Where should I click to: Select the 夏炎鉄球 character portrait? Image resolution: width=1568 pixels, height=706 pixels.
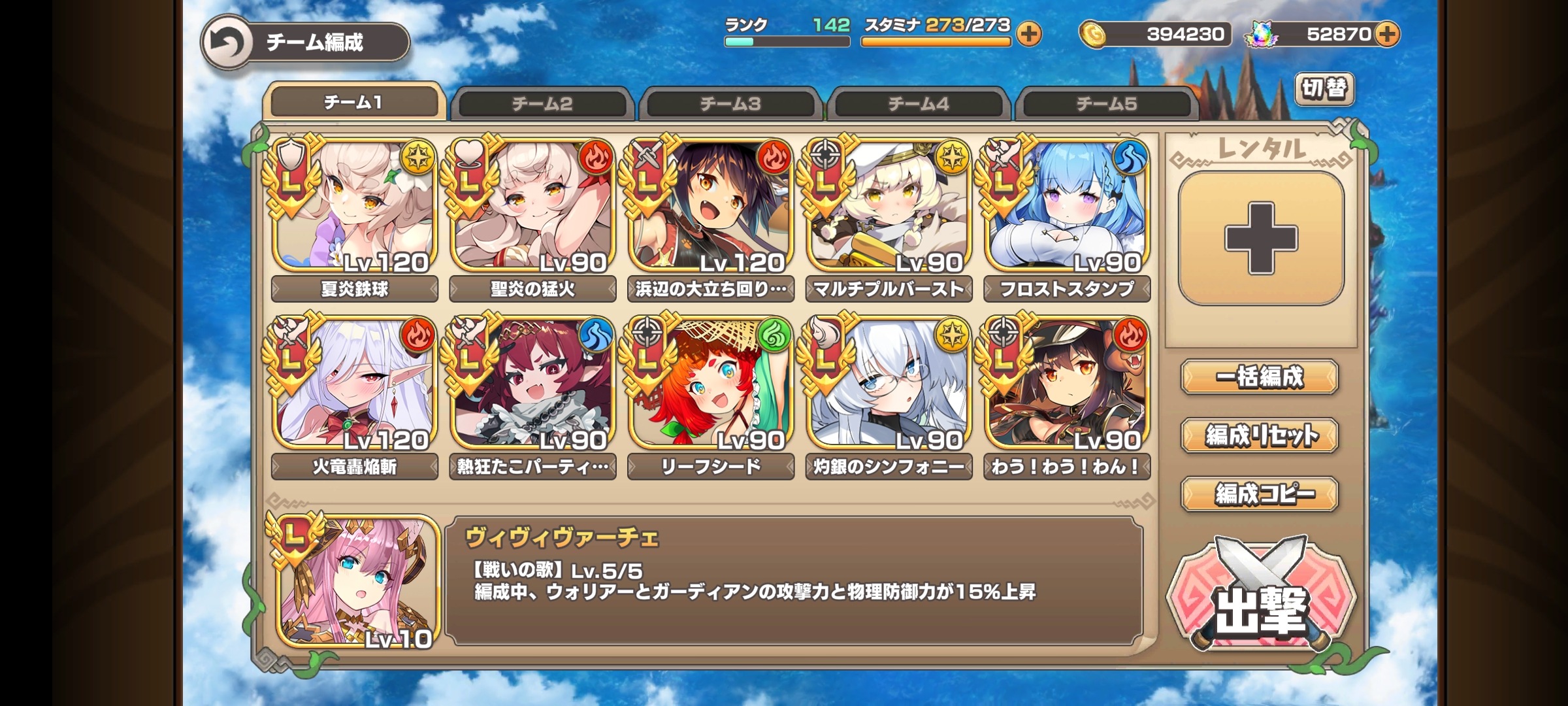click(x=355, y=205)
